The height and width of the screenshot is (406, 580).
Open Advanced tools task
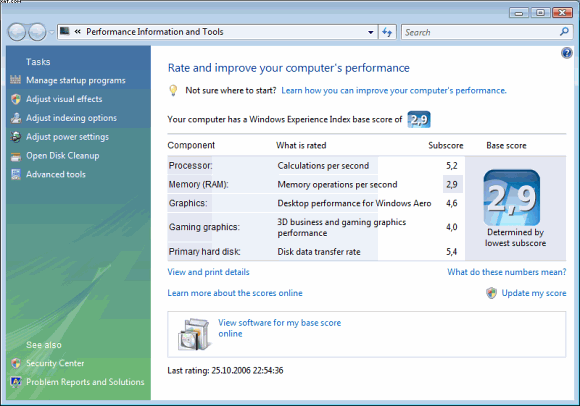pyautogui.click(x=56, y=174)
